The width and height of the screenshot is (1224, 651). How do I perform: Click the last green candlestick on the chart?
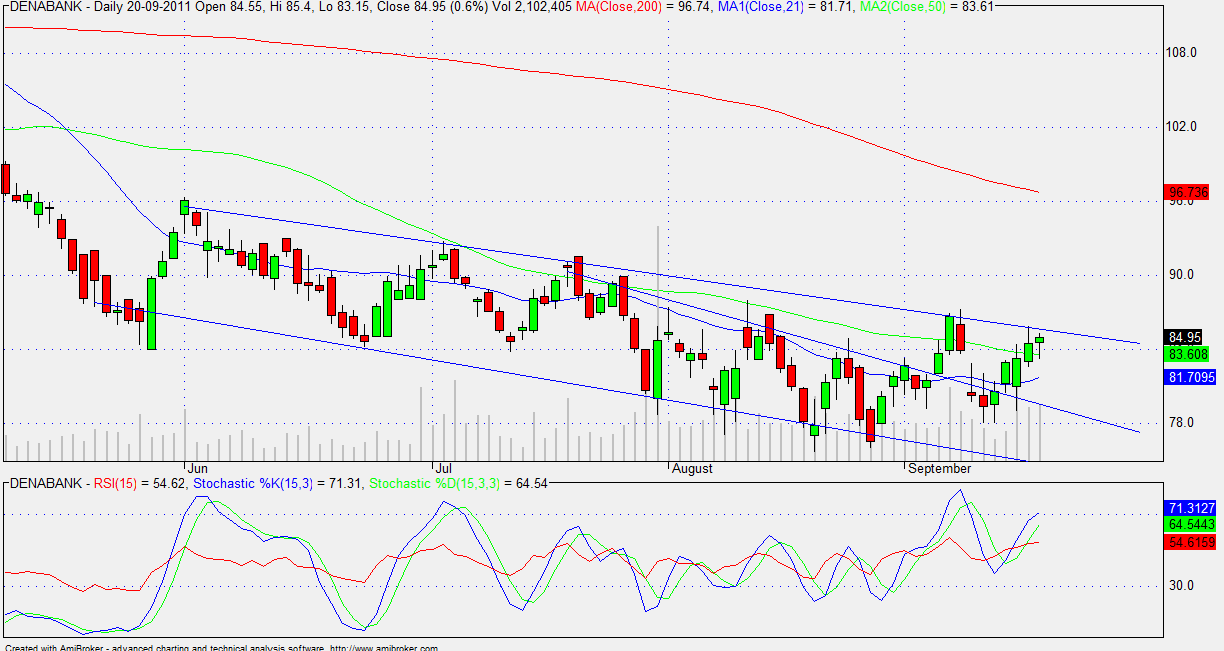point(1039,340)
